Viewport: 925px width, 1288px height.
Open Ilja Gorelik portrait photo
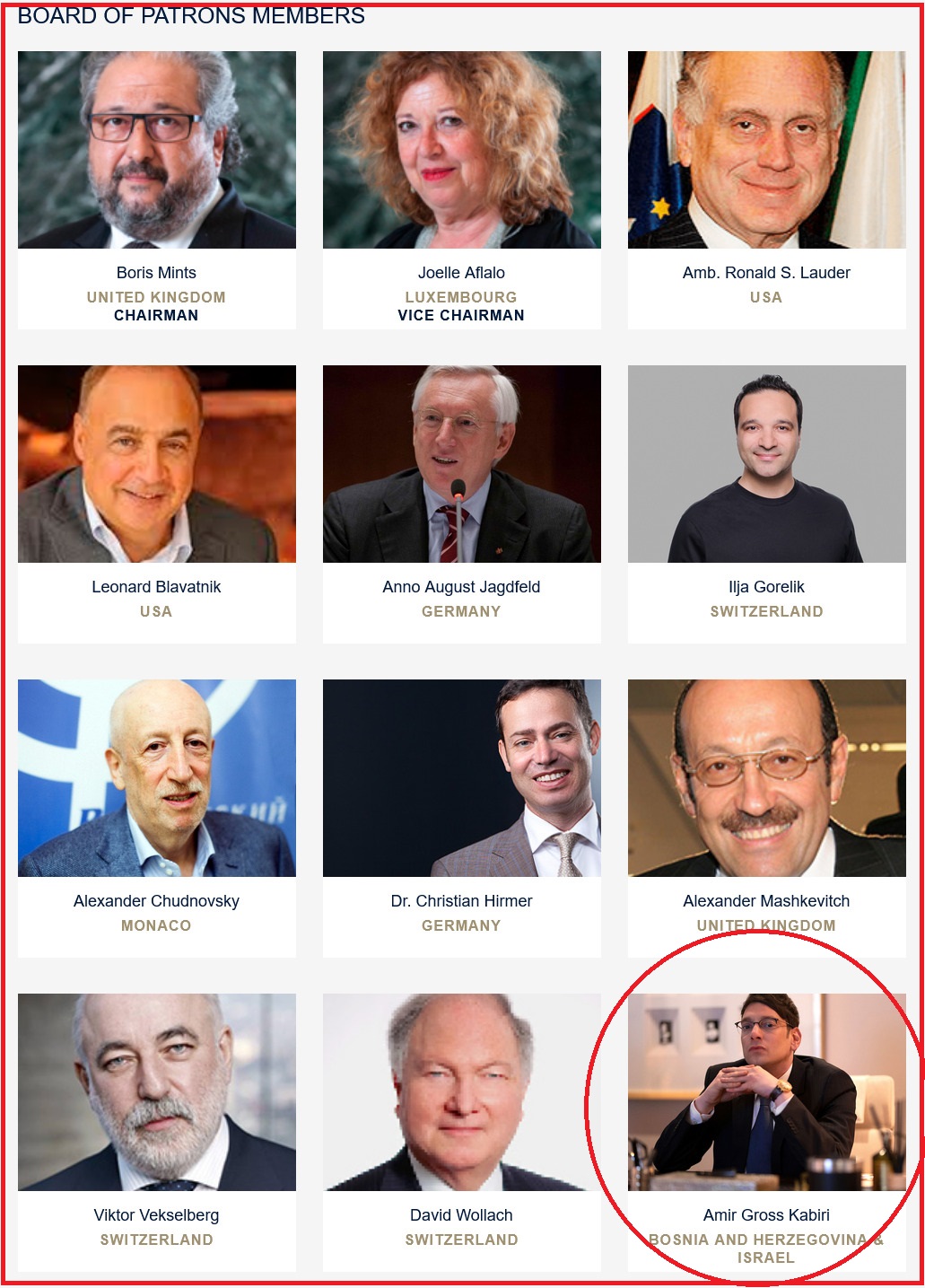click(767, 464)
